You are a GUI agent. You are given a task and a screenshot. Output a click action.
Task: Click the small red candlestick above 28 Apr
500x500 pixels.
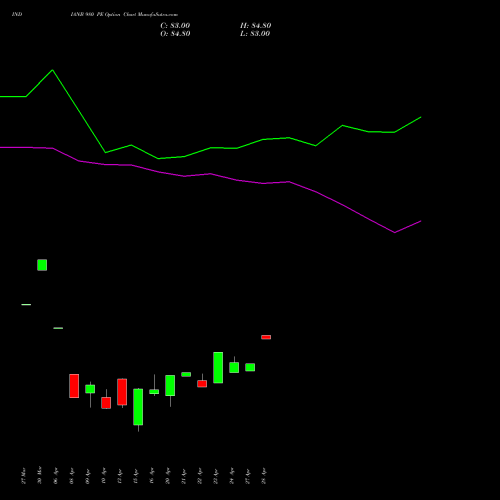266,337
